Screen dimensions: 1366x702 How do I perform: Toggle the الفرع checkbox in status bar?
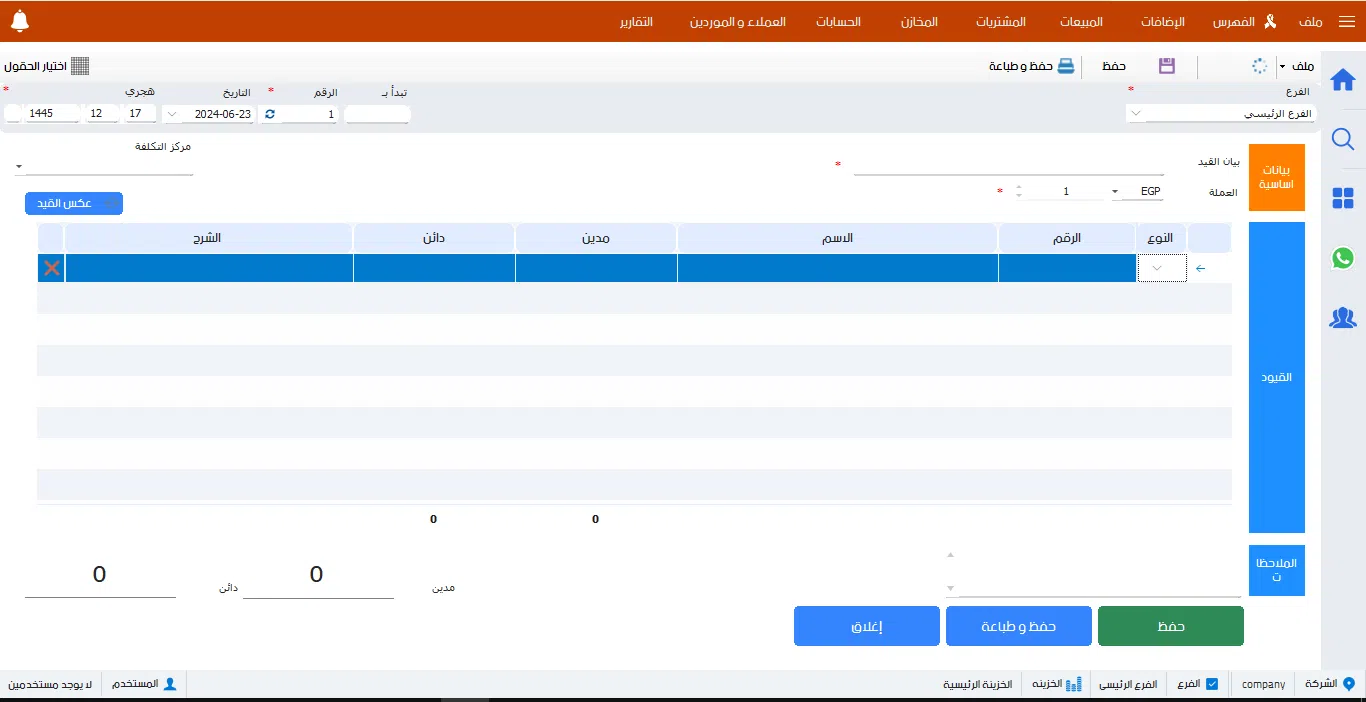pyautogui.click(x=1212, y=685)
